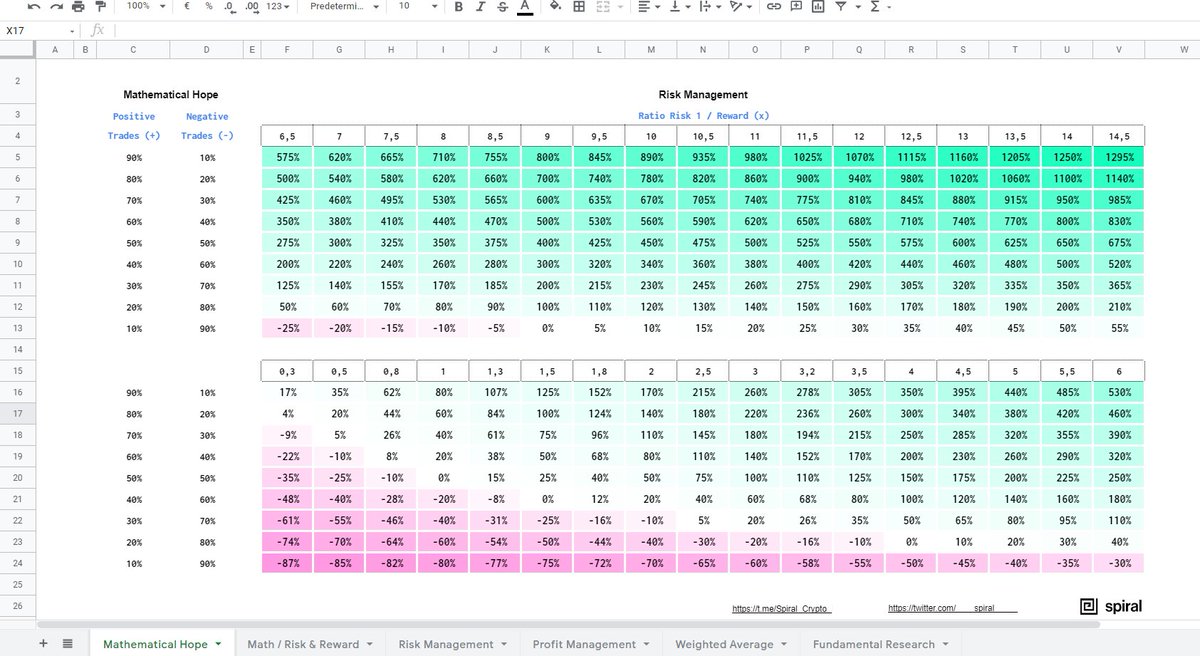Open the all sheets list
The height and width of the screenshot is (656, 1200).
point(67,644)
